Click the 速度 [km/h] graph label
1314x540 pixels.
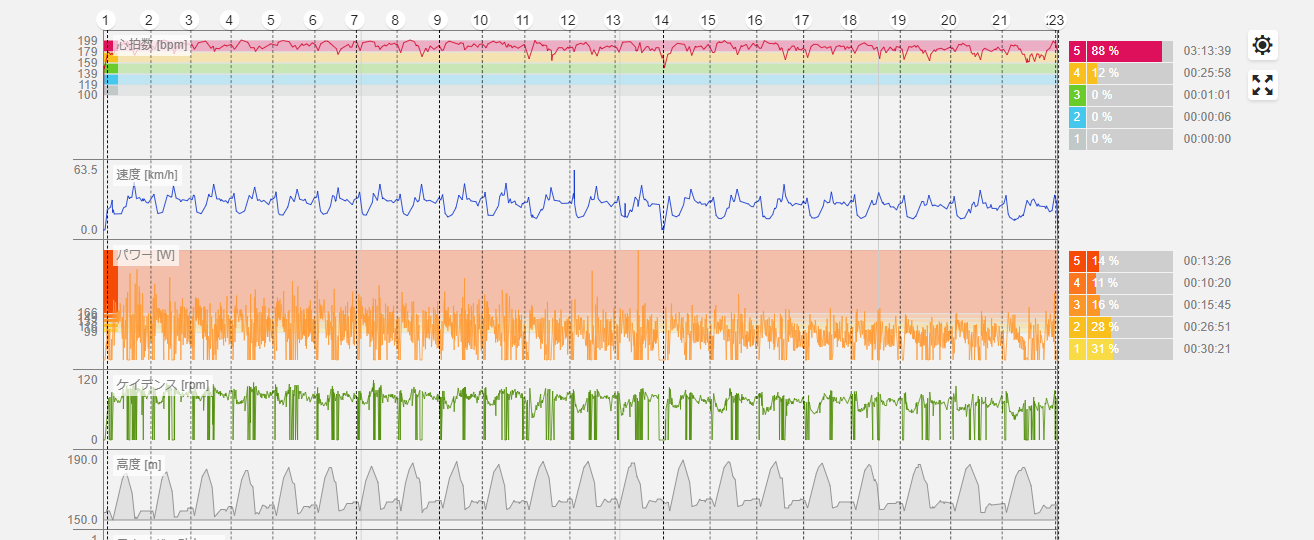(147, 175)
